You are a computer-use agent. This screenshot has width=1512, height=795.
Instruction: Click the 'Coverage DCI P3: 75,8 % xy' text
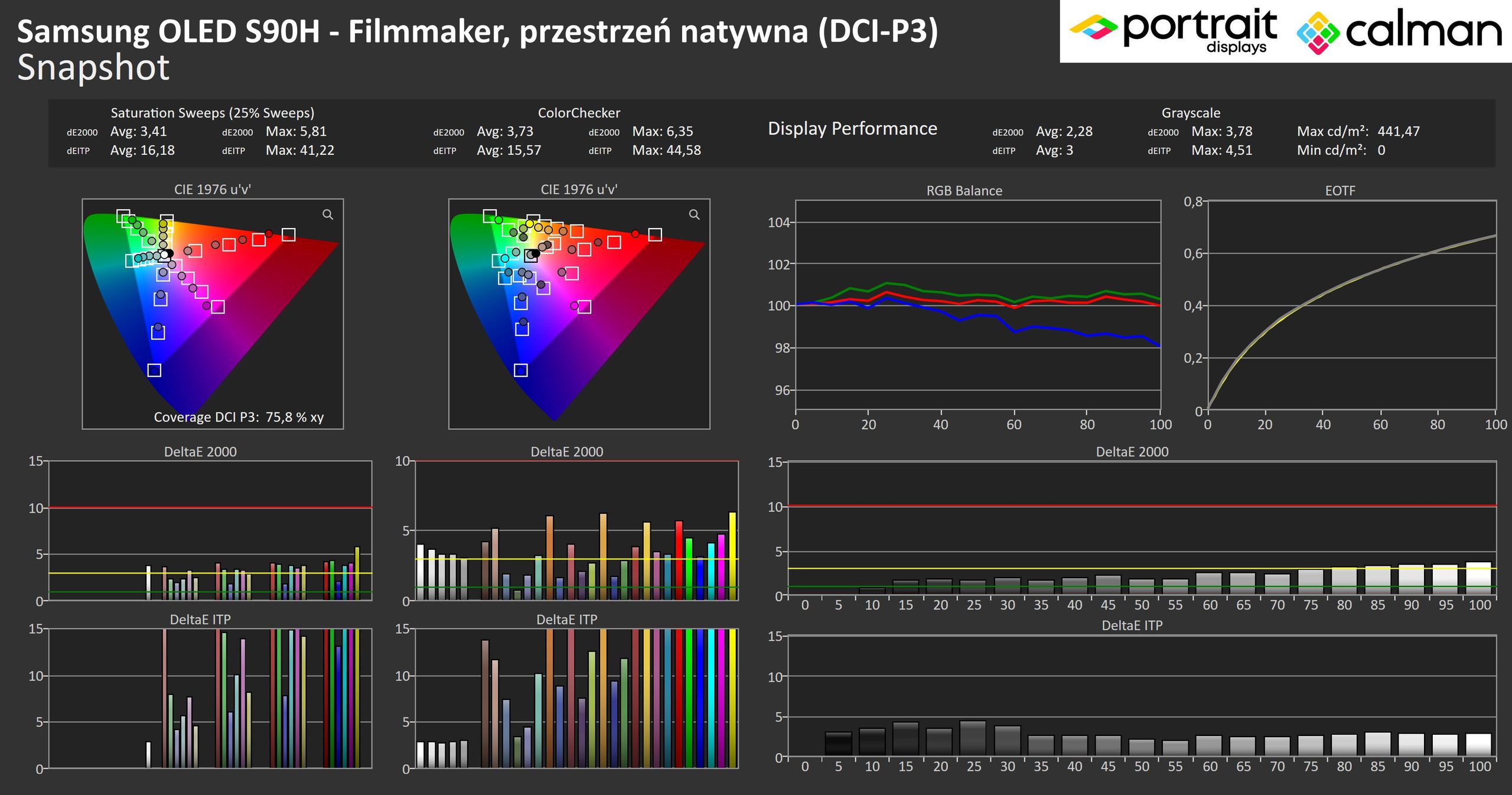click(239, 417)
